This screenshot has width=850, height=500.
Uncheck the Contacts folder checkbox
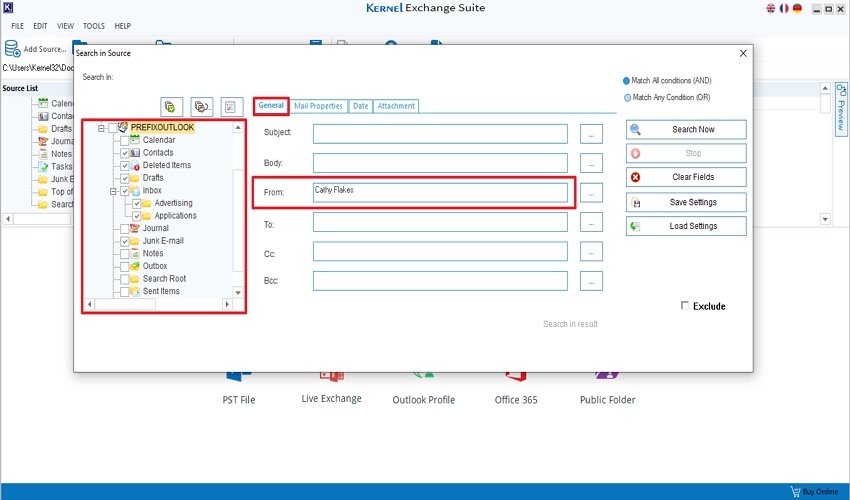125,153
